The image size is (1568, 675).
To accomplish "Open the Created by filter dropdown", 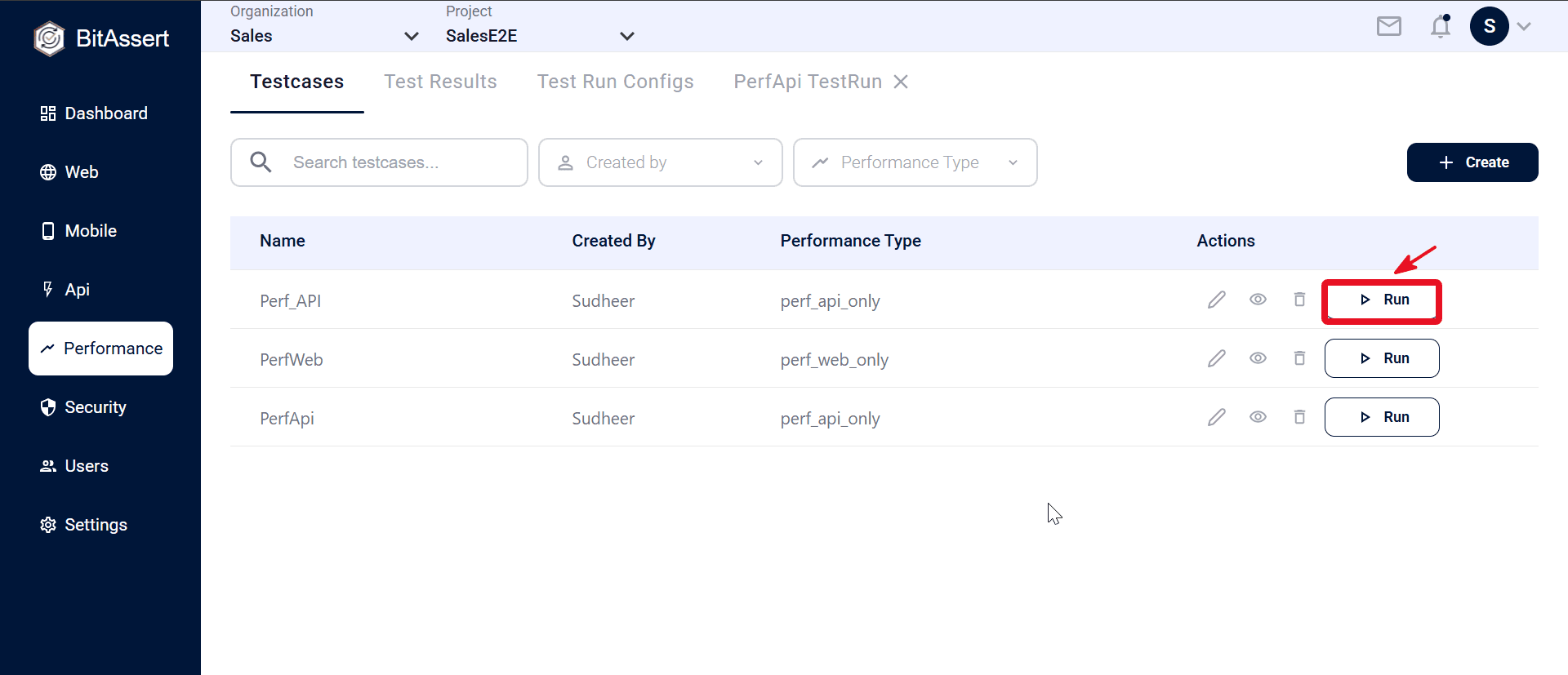I will point(661,162).
